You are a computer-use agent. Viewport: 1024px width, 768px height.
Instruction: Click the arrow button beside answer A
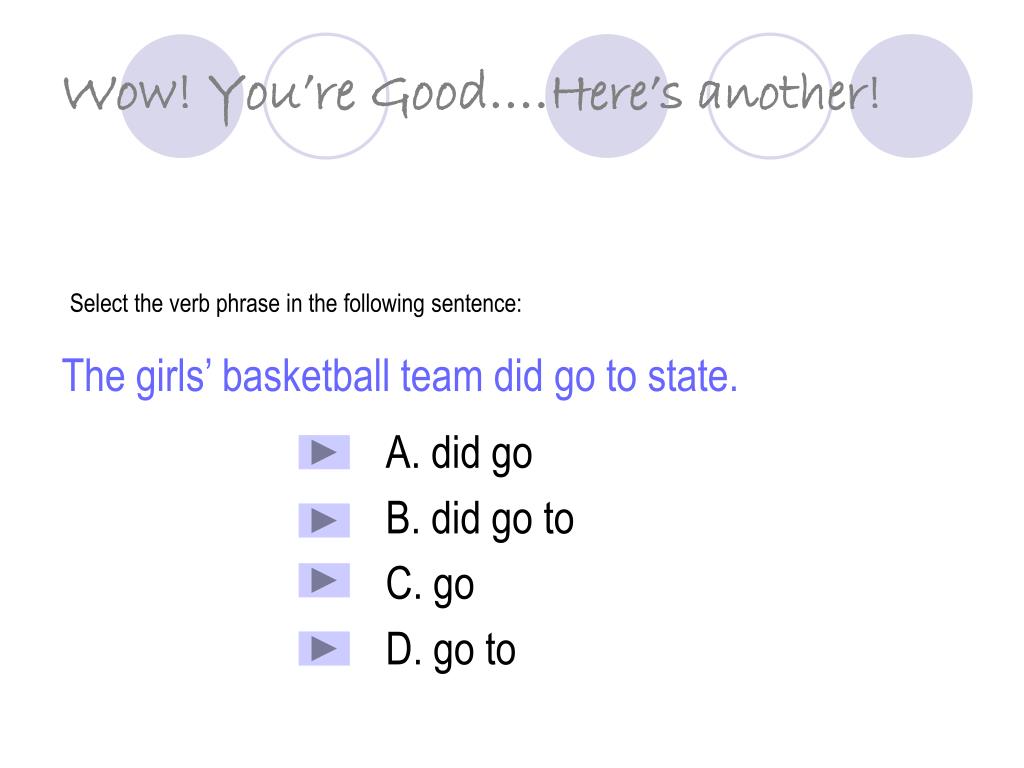324,453
